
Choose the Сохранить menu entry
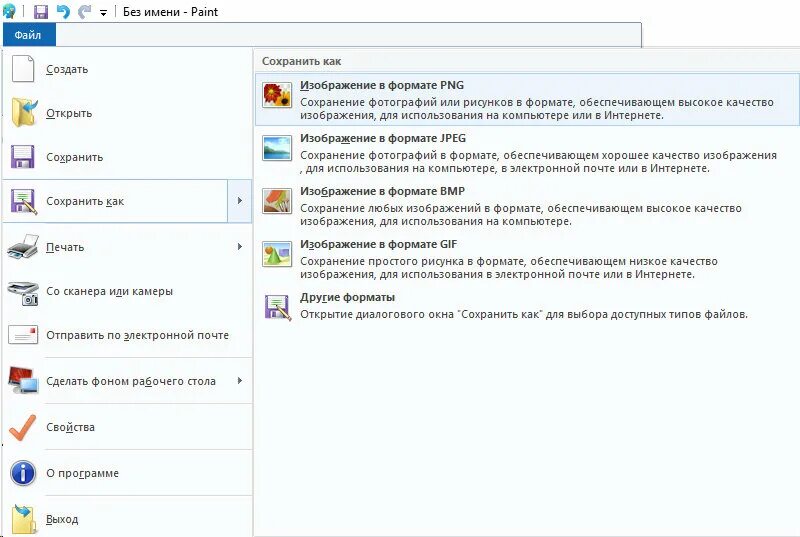click(x=128, y=157)
